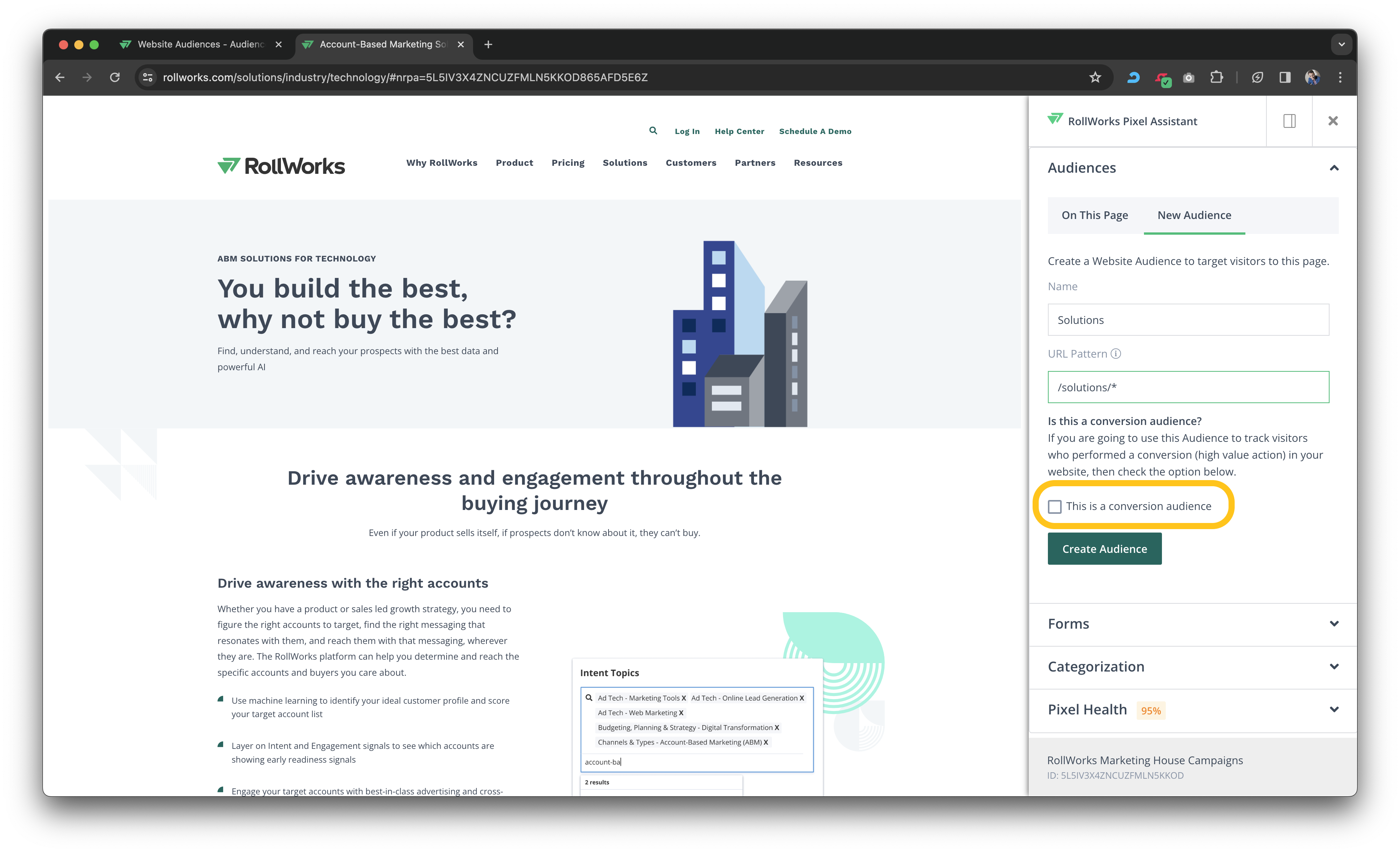
Task: Open the Schedule A Demo link
Action: click(815, 131)
